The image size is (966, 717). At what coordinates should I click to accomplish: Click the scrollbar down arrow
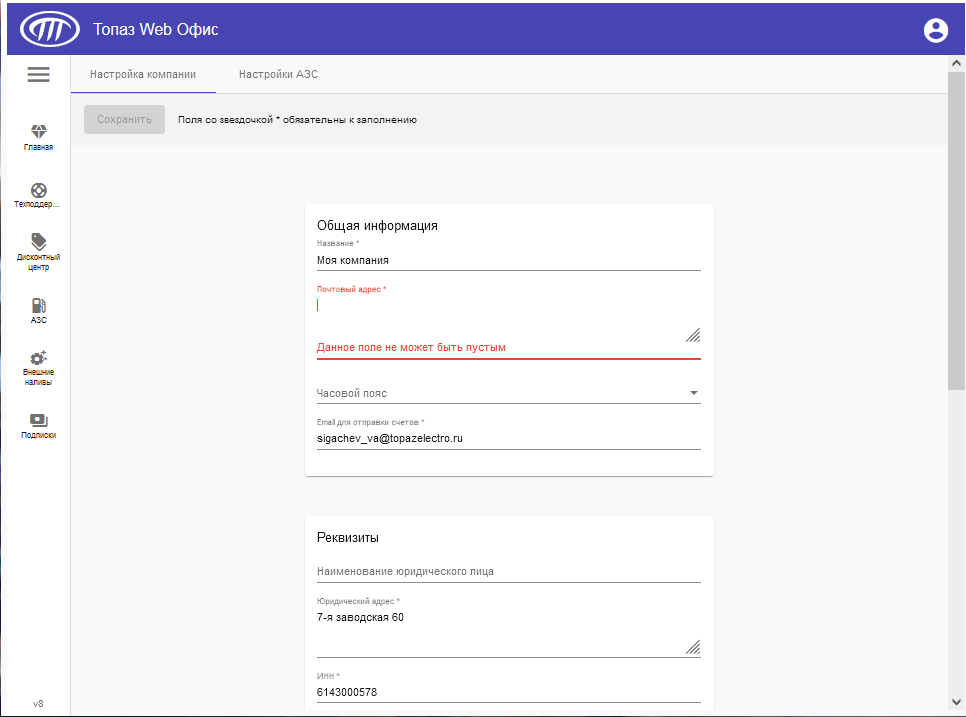click(x=956, y=702)
